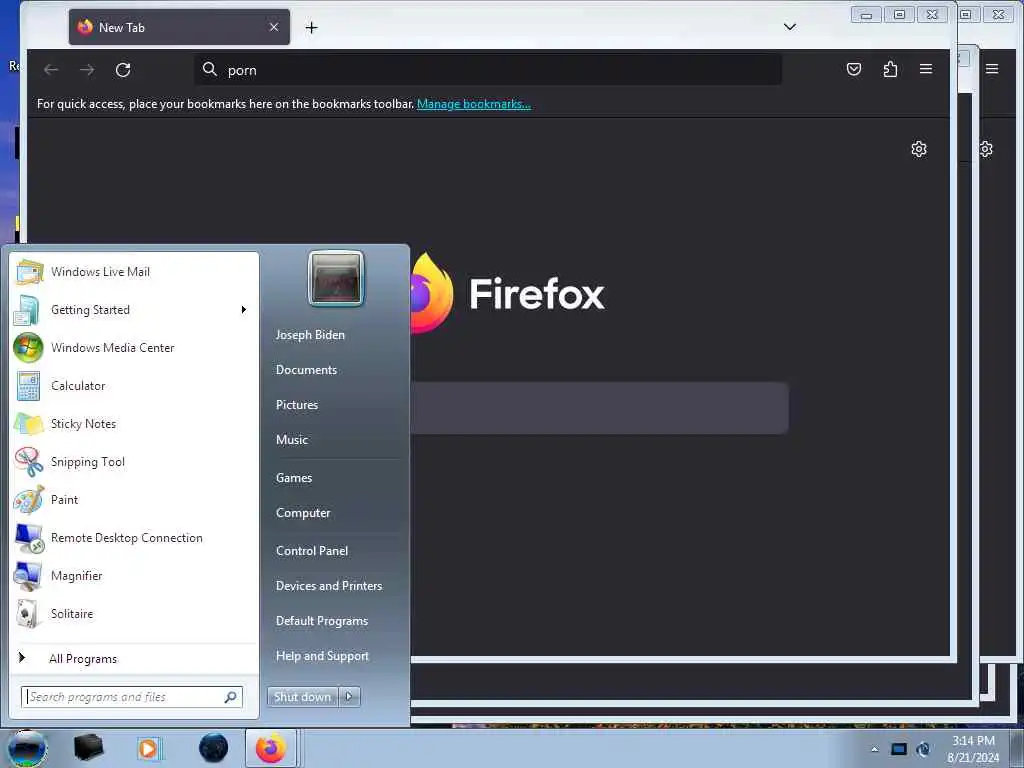1024x768 pixels.
Task: Launch Windows Media Center
Action: pos(134,347)
